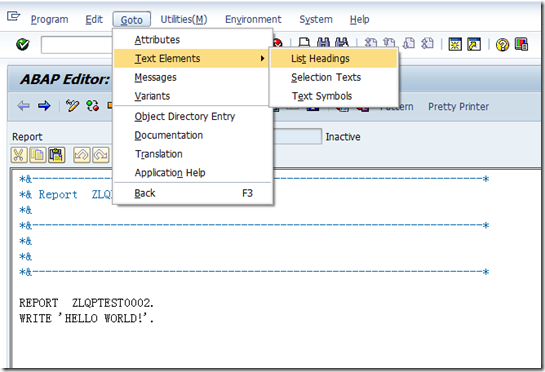Open the System menu
Viewport: 545px width, 372px height.
coord(316,19)
